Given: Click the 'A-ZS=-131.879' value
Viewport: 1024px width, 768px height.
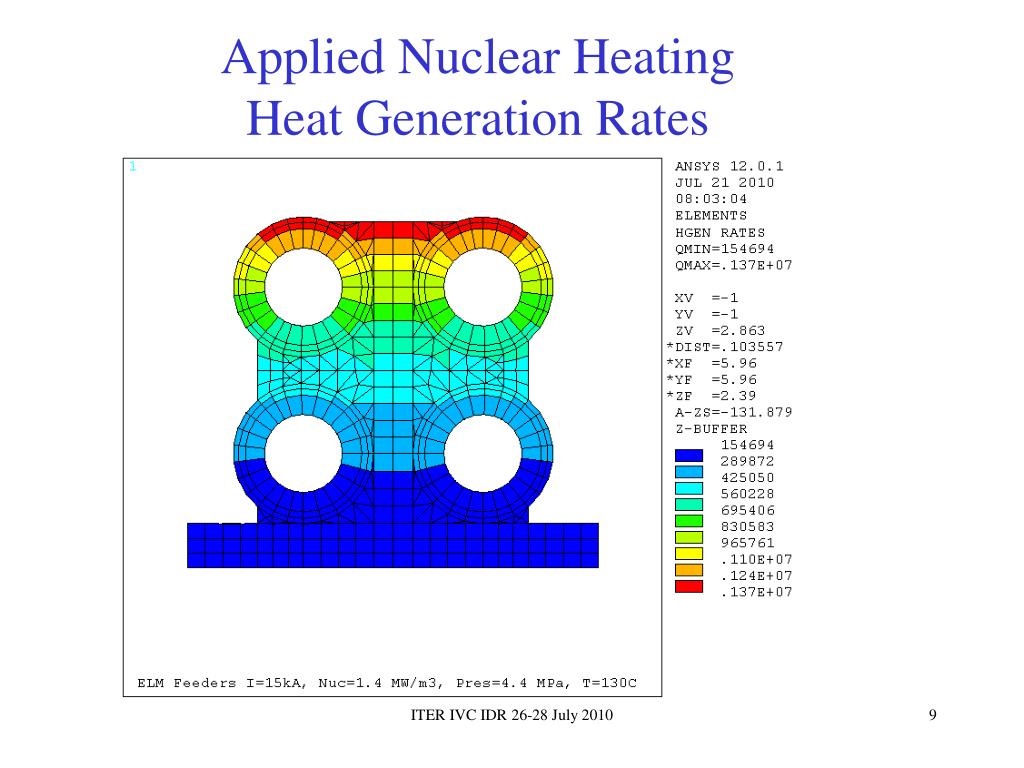Looking at the screenshot, I should [733, 412].
